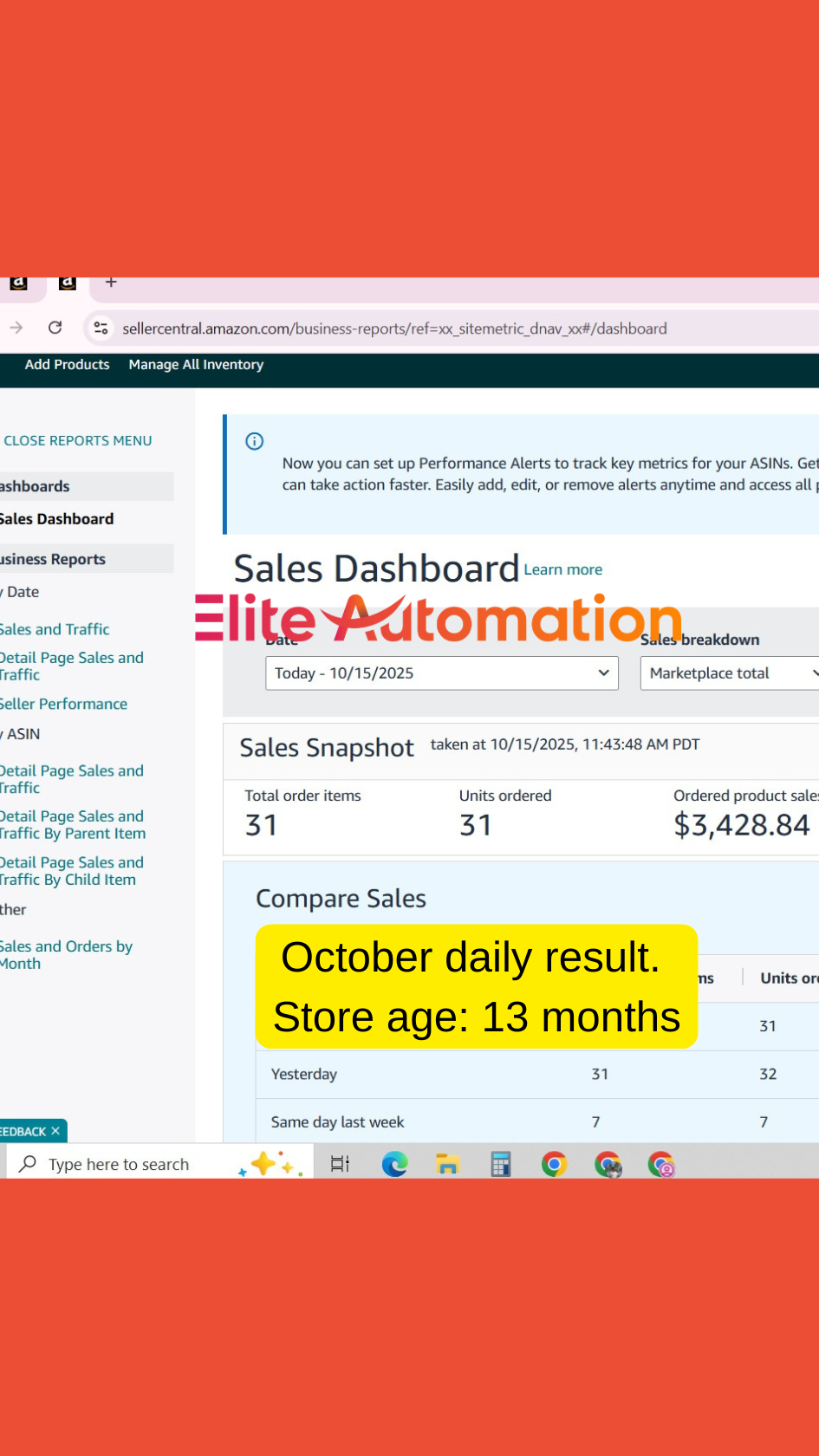Viewport: 819px width, 1456px height.
Task: Close the Feedback tab
Action: (55, 1131)
